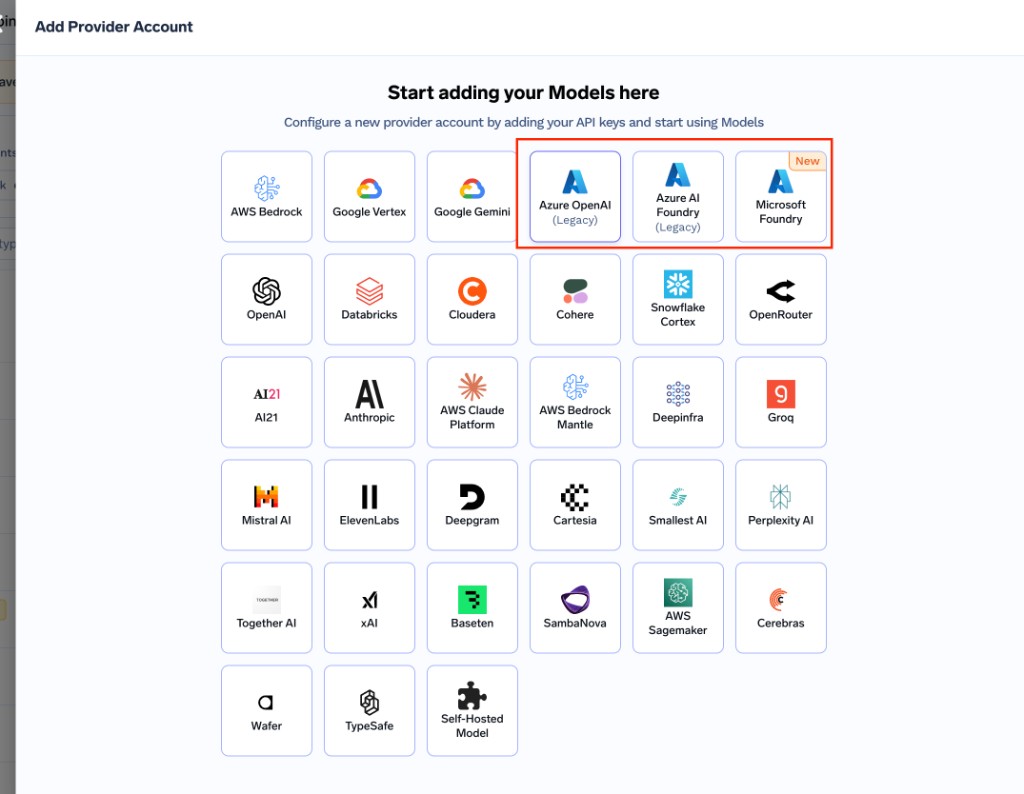
Task: Click the New badge on Microsoft Foundry
Action: click(x=807, y=161)
